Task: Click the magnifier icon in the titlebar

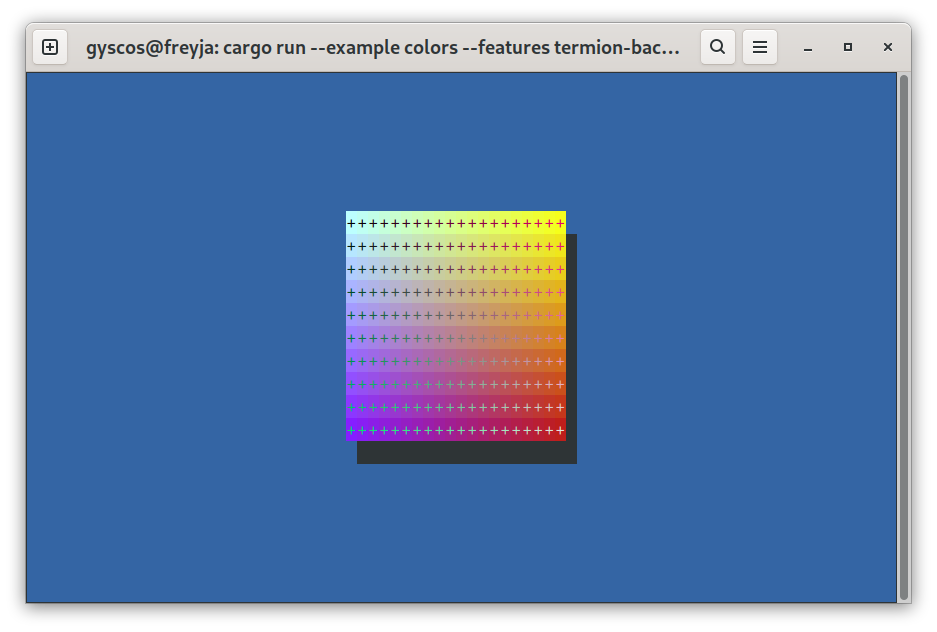Action: [x=718, y=47]
